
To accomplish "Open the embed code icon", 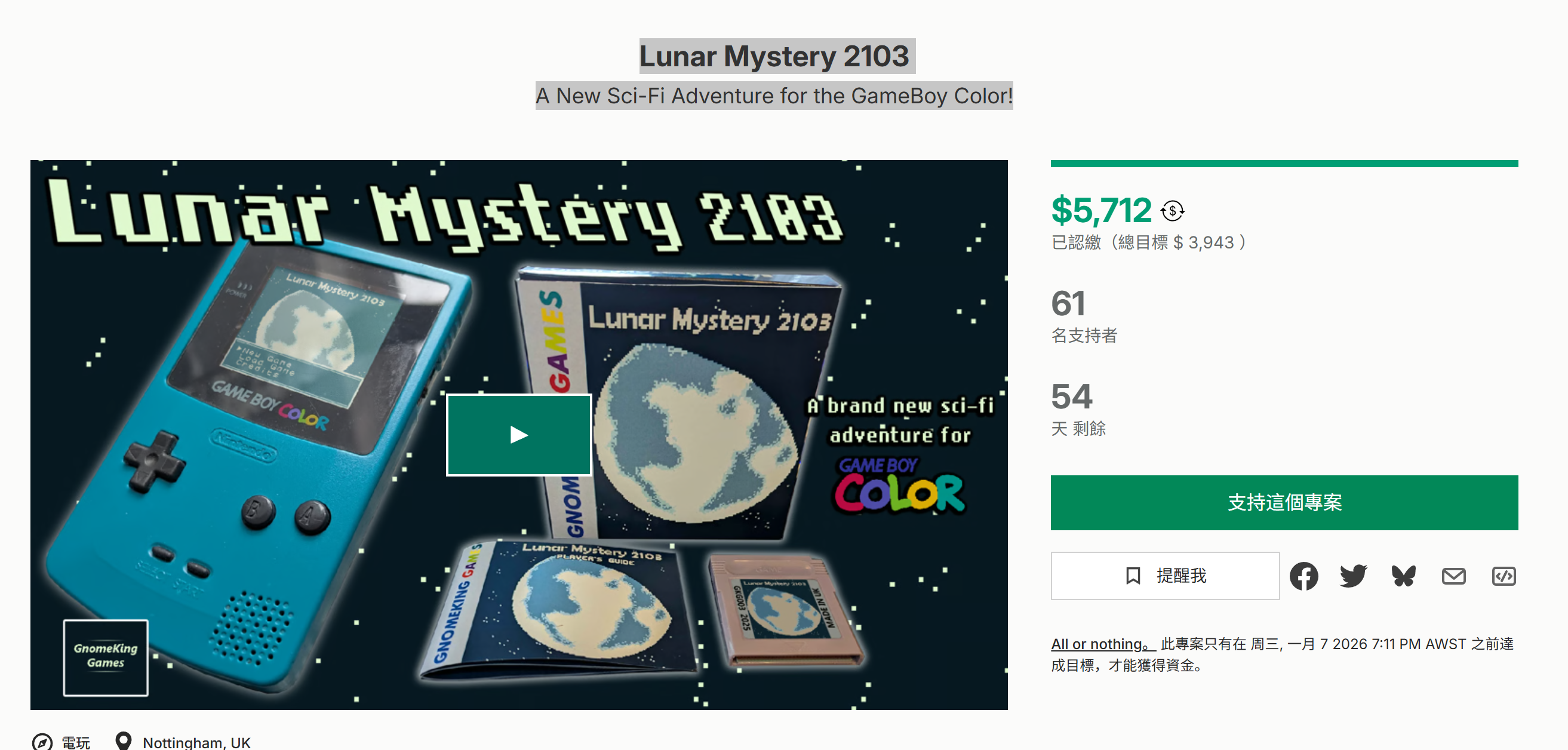I will [x=1504, y=576].
